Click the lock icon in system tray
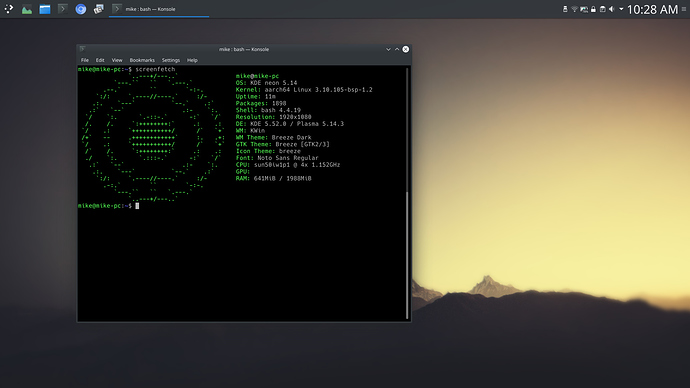 tap(593, 9)
